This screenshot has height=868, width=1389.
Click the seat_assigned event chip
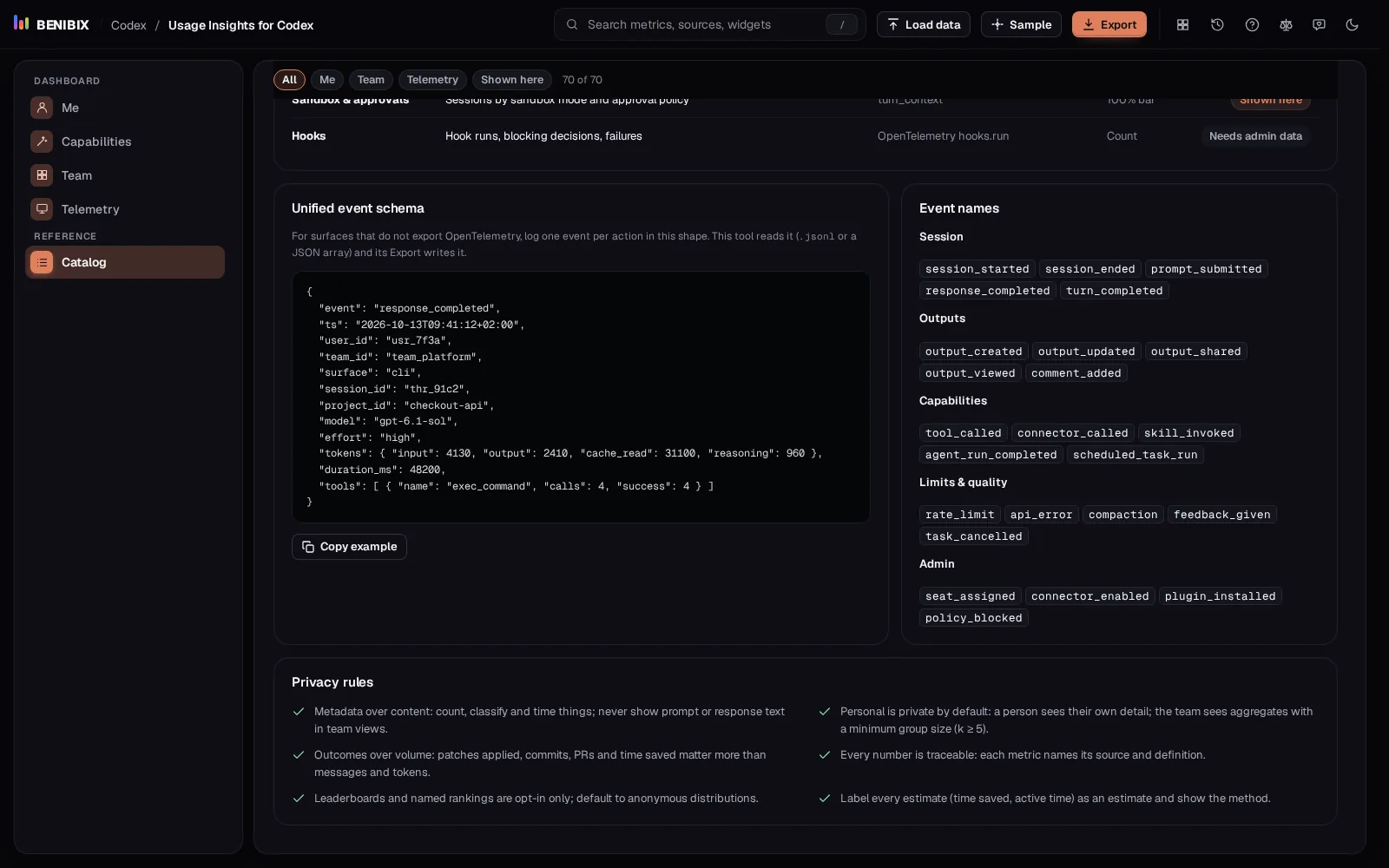[x=970, y=596]
